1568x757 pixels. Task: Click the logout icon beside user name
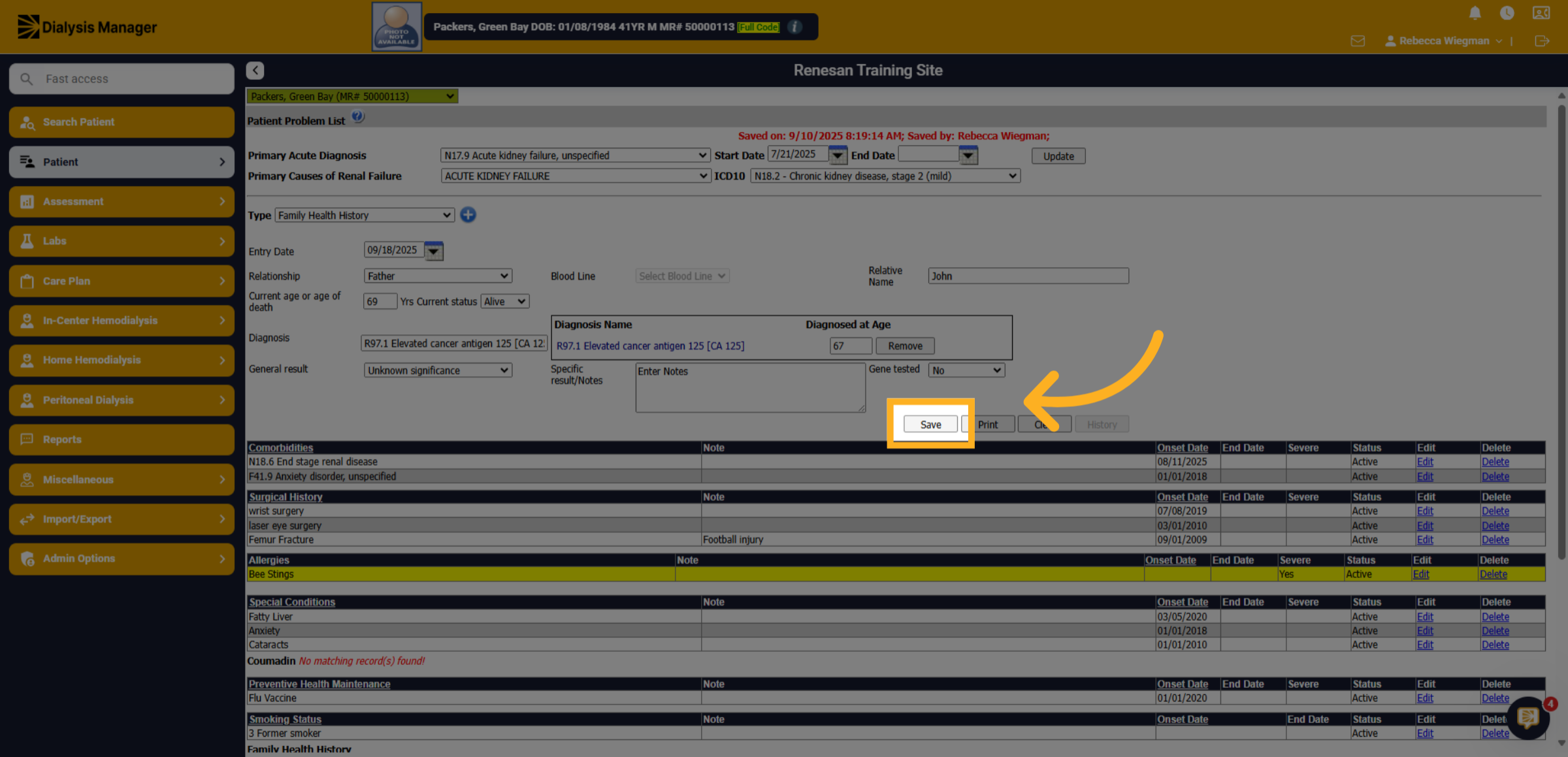click(x=1542, y=41)
